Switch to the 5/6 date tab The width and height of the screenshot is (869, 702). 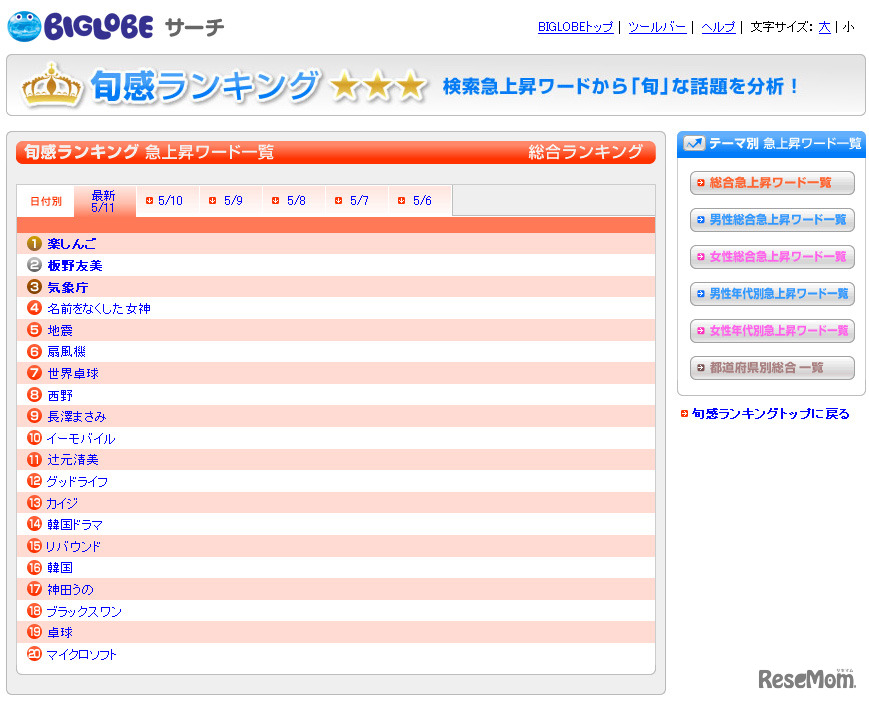click(x=416, y=201)
